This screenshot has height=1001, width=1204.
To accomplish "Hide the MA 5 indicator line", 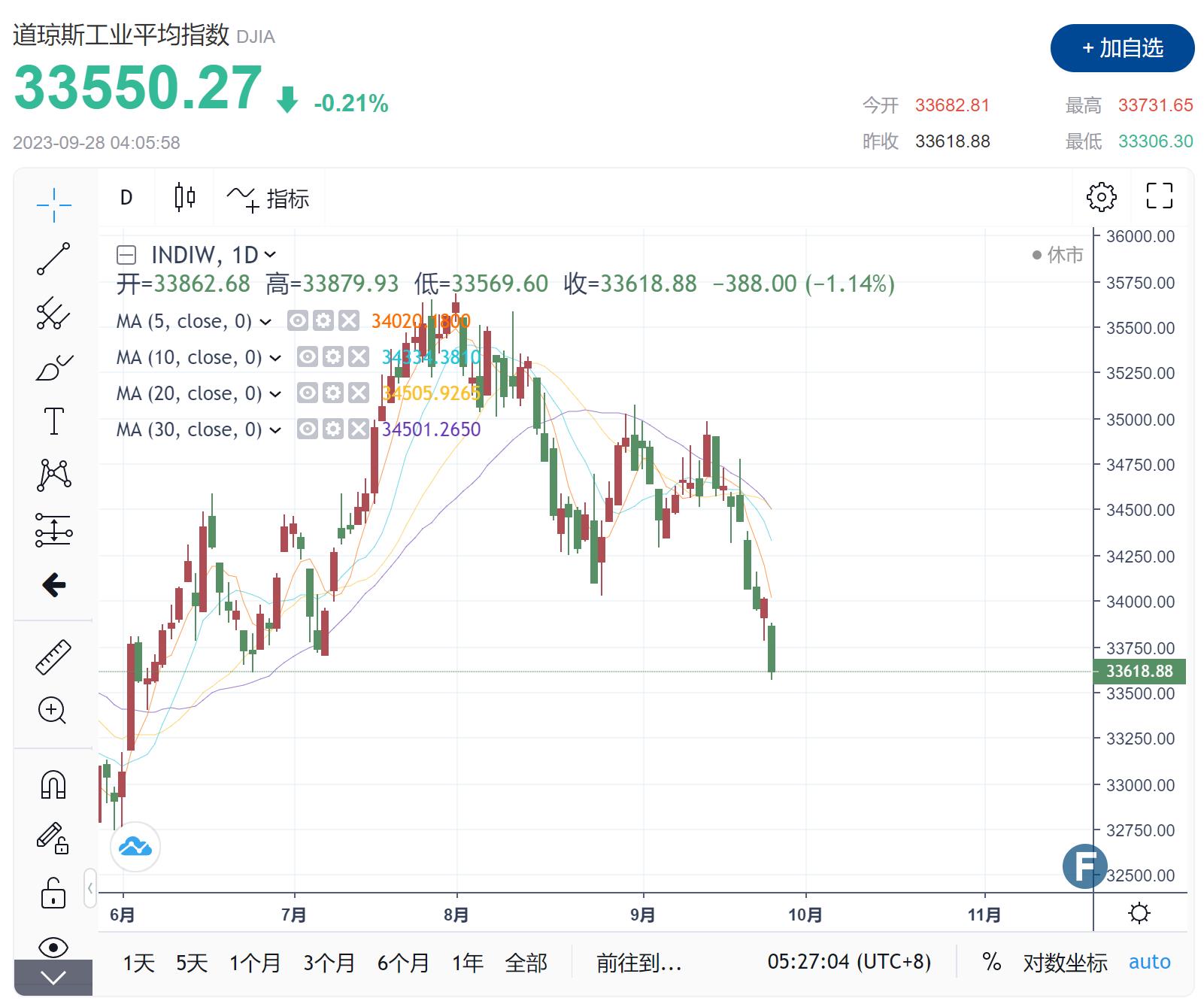I will coord(298,321).
